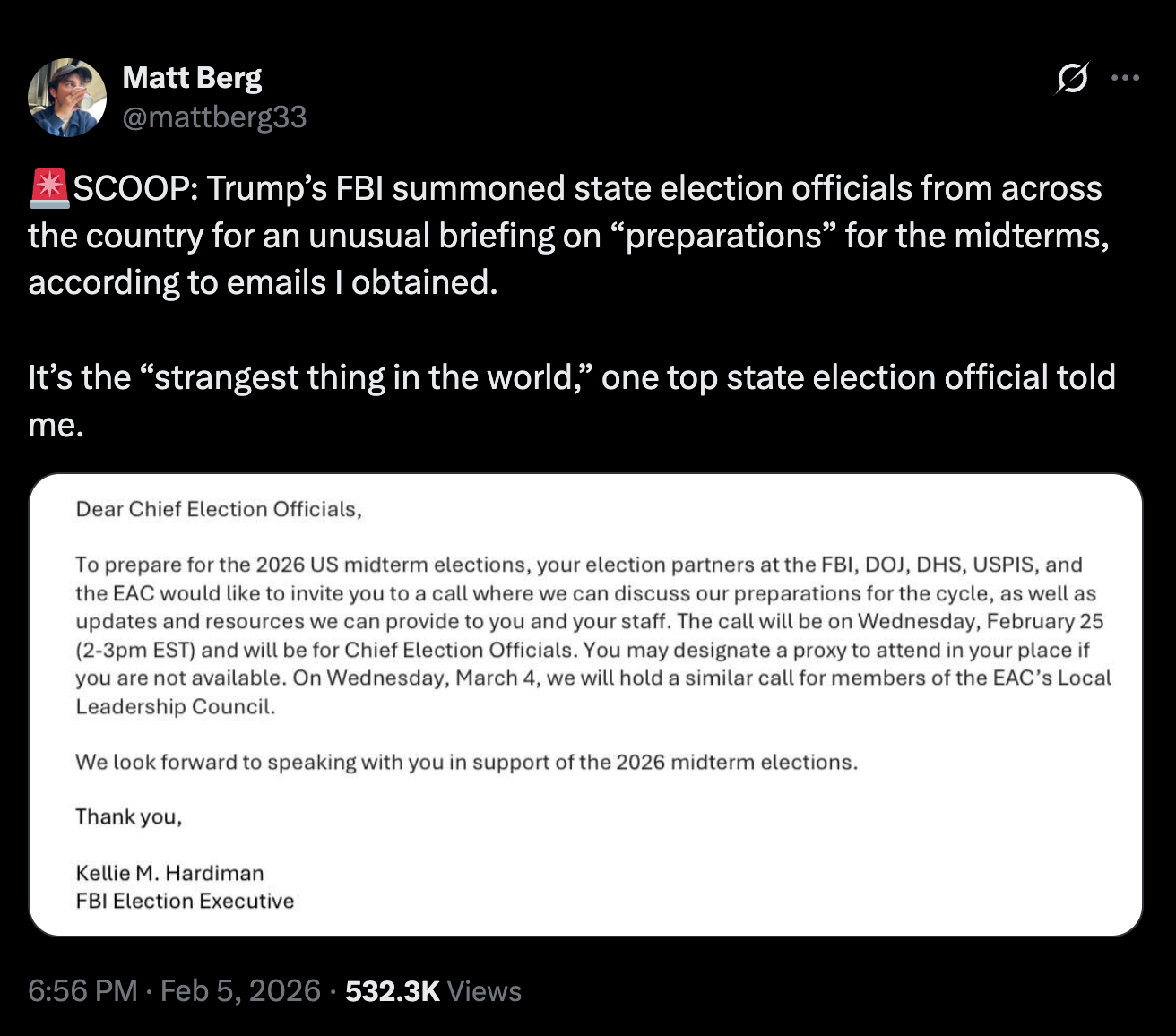
Task: Click the Grok slashed-circle icon
Action: (1072, 79)
